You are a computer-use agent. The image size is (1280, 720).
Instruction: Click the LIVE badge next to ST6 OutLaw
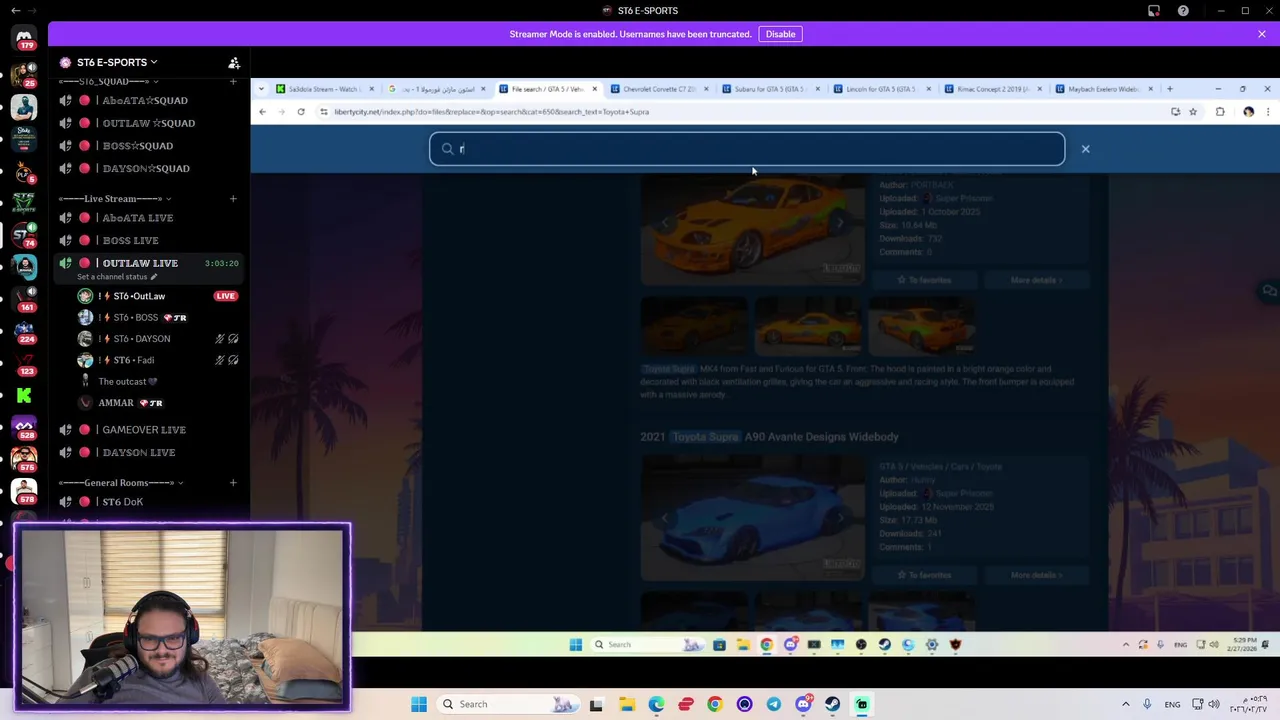click(225, 296)
